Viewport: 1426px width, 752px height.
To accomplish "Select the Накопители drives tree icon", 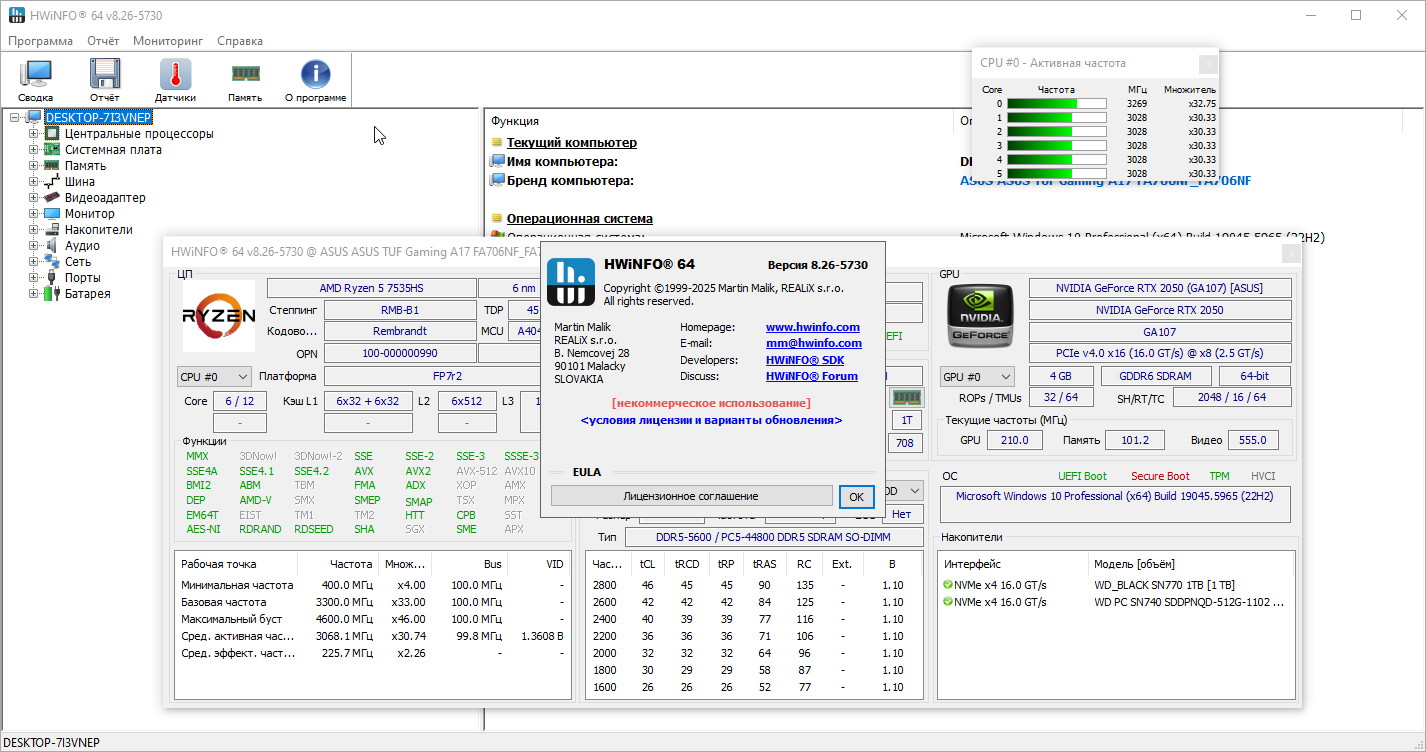I will (x=52, y=230).
